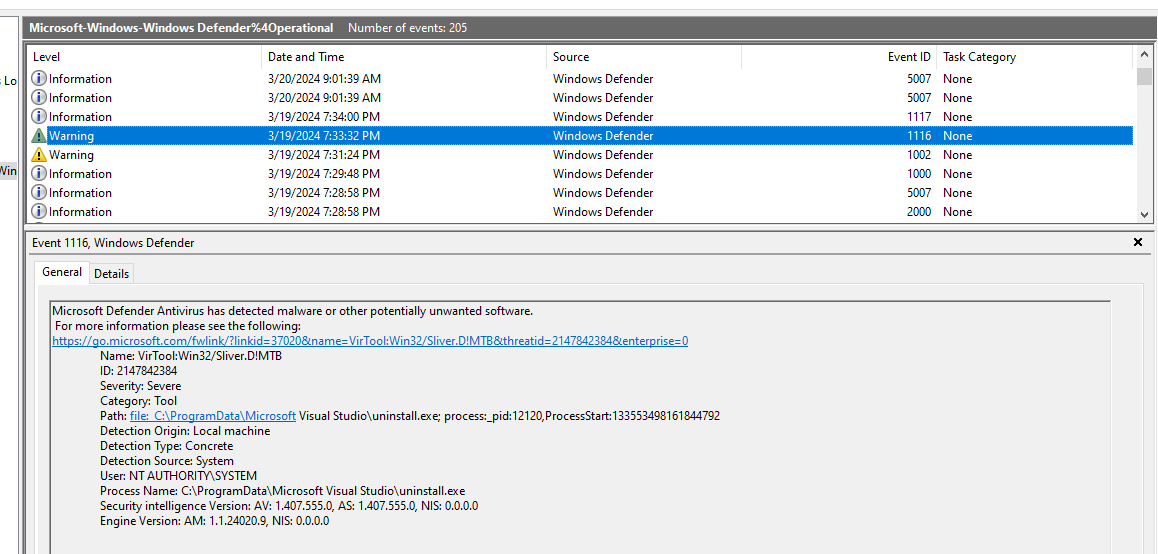Screen dimensions: 1158x554
Task: Click the warning icon for event 1002
Action: pyautogui.click(x=39, y=155)
